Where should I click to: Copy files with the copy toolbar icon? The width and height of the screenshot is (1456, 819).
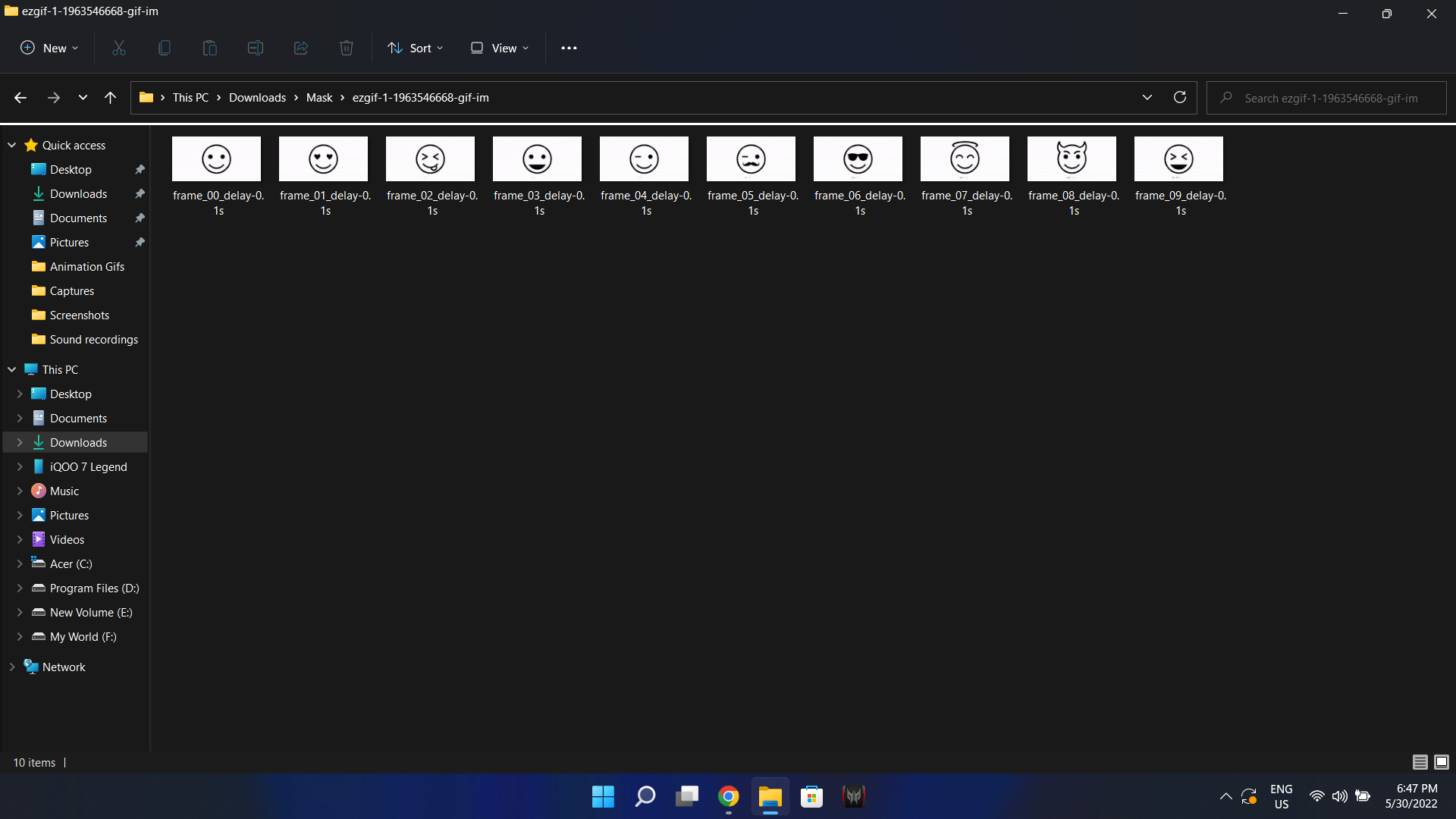164,47
